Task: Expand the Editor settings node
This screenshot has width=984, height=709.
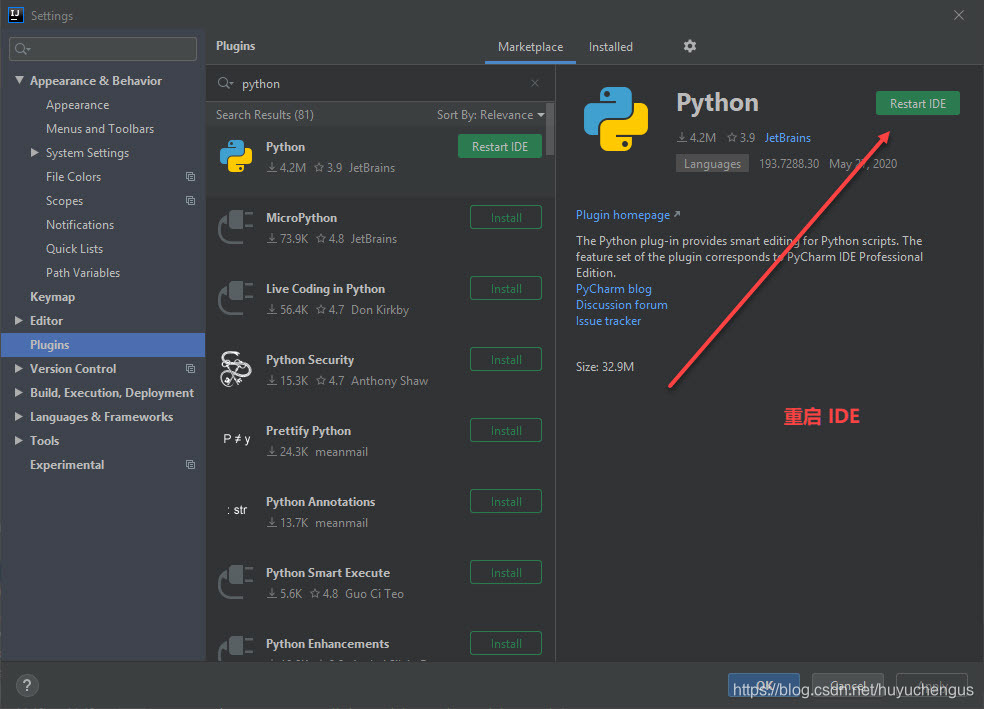Action: pos(19,321)
